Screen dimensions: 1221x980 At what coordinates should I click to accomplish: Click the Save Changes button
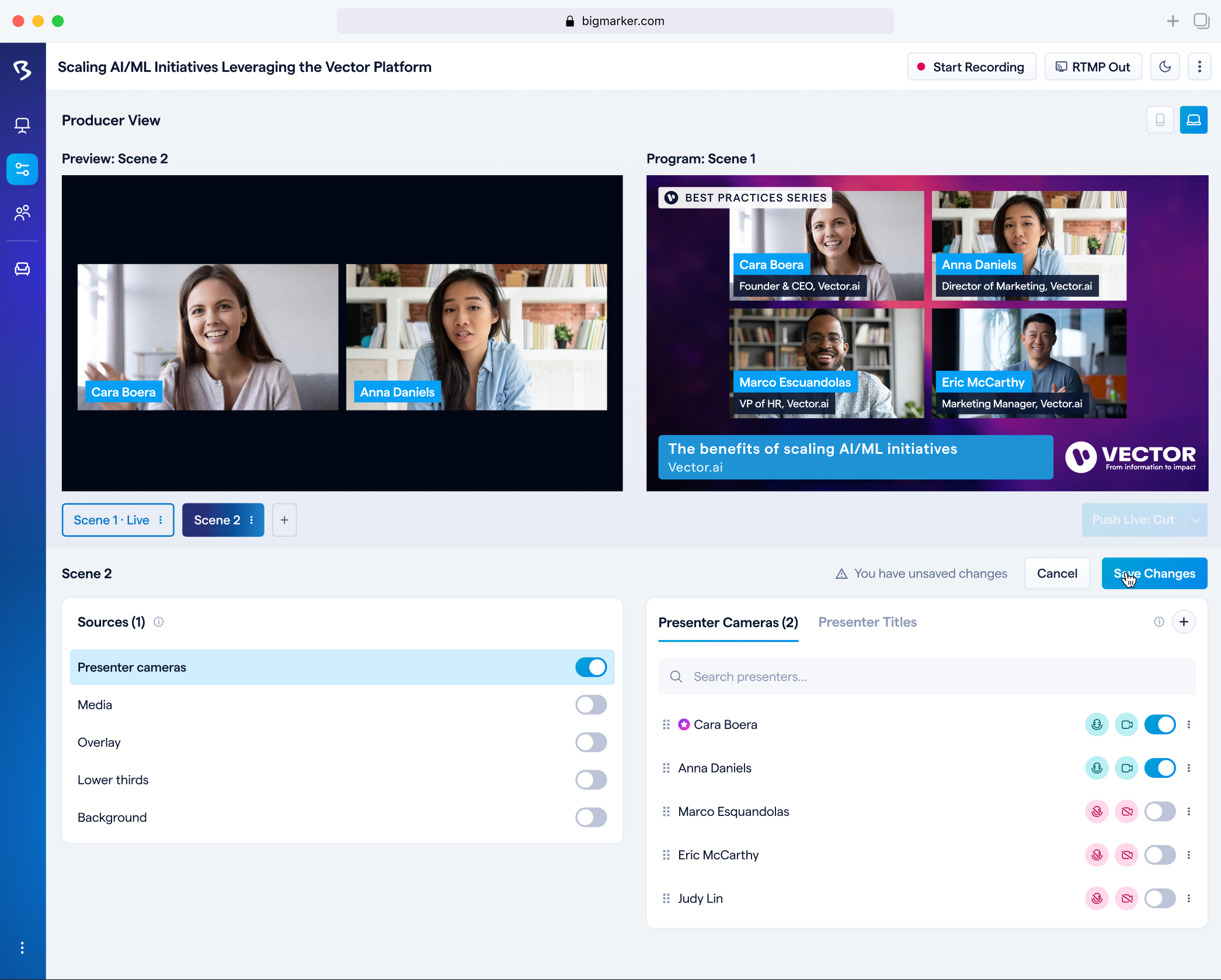[1154, 573]
